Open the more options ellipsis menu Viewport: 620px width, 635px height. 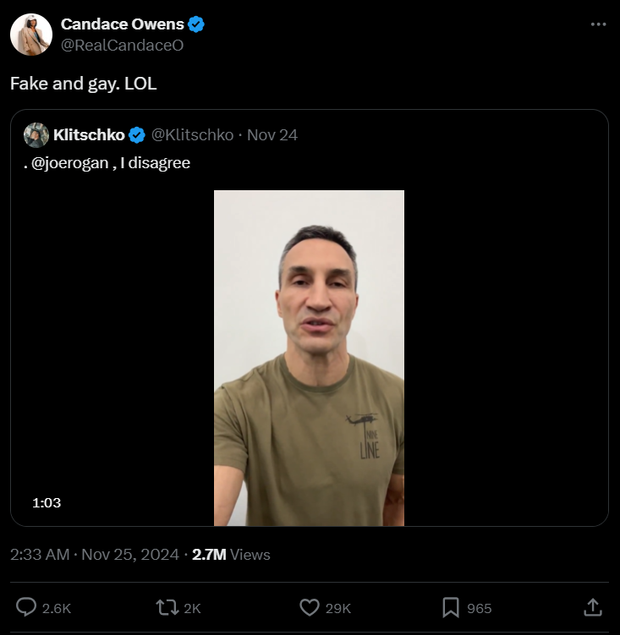point(598,24)
